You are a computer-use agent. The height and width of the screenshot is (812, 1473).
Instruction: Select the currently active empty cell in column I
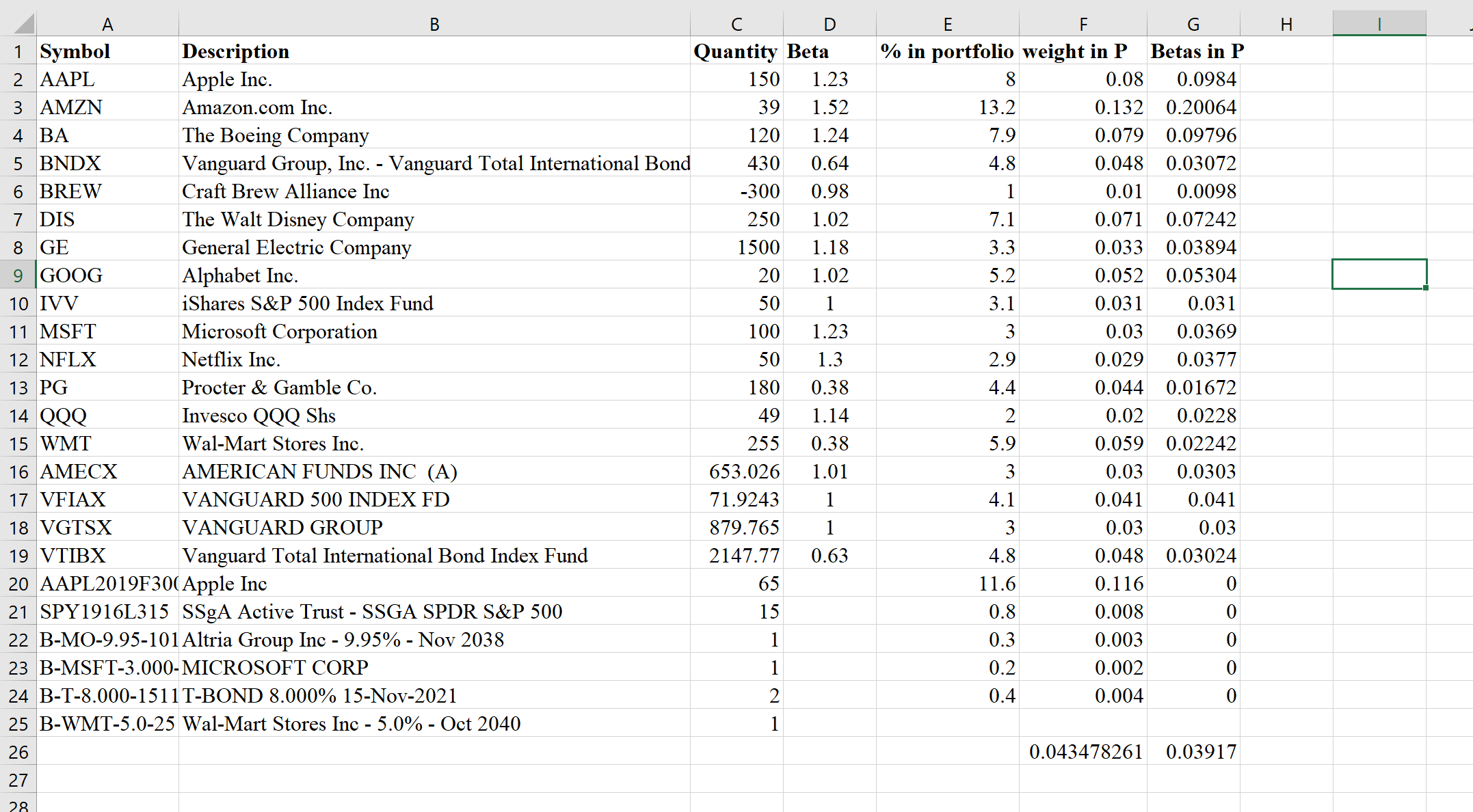(1379, 274)
